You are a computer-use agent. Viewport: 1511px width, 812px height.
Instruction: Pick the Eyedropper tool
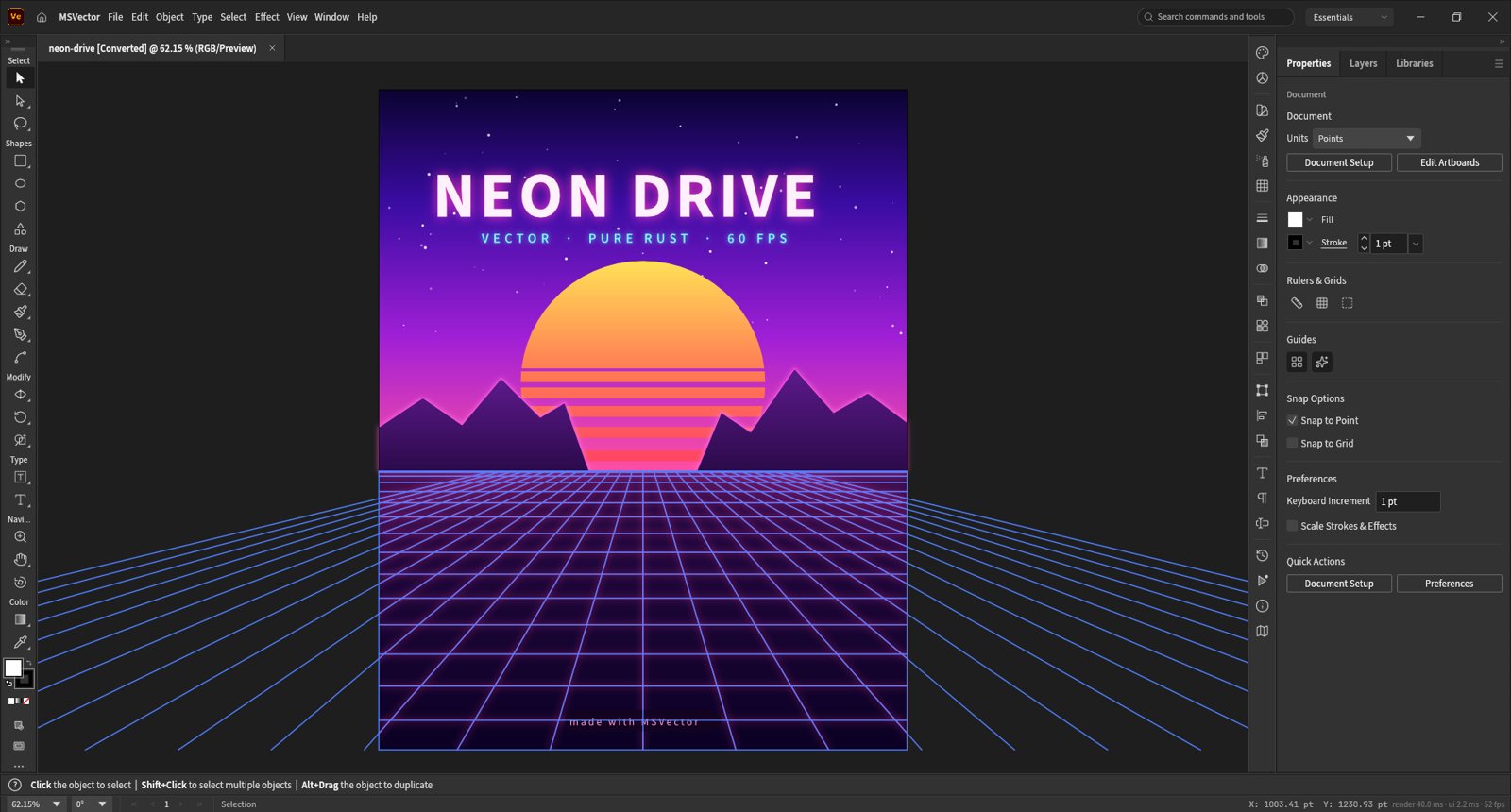(20, 642)
